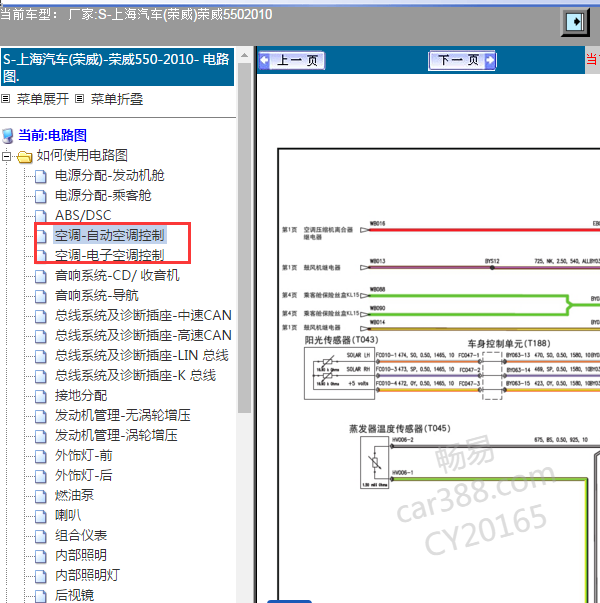Click the 如何使用电路图 folder icon
Screen dimensions: 600x603
point(25,157)
